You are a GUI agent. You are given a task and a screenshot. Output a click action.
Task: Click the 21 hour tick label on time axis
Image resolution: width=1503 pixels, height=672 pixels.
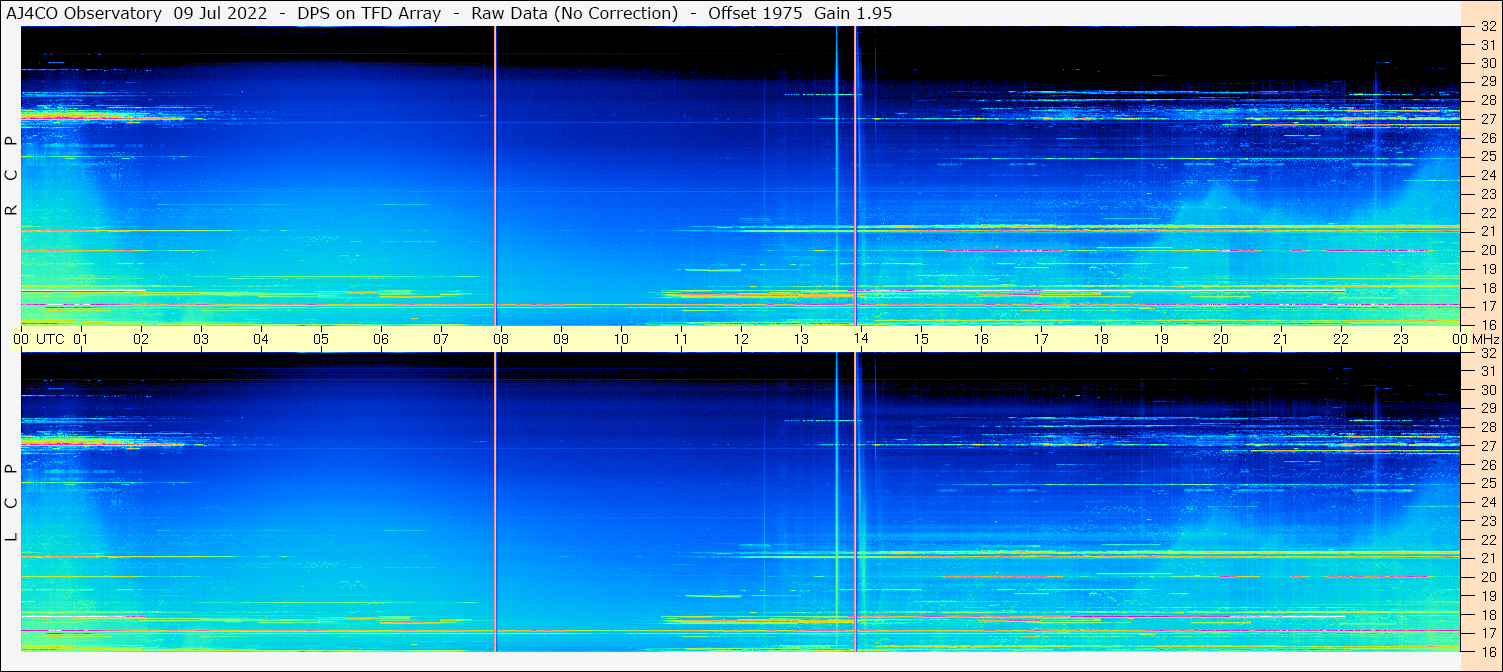pos(1281,339)
